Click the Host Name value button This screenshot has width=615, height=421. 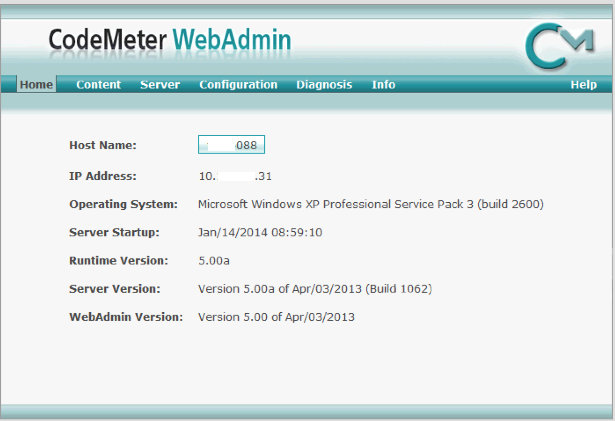pos(231,145)
